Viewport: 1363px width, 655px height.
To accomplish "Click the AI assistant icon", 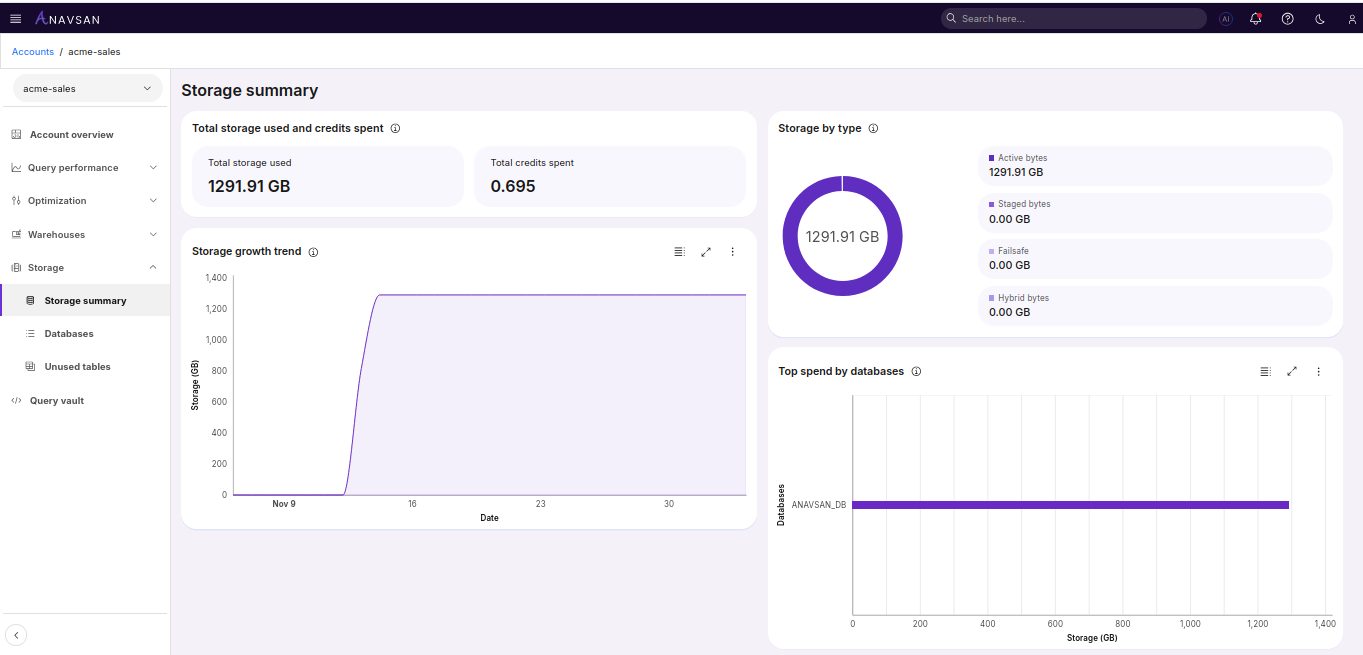I will (x=1226, y=19).
